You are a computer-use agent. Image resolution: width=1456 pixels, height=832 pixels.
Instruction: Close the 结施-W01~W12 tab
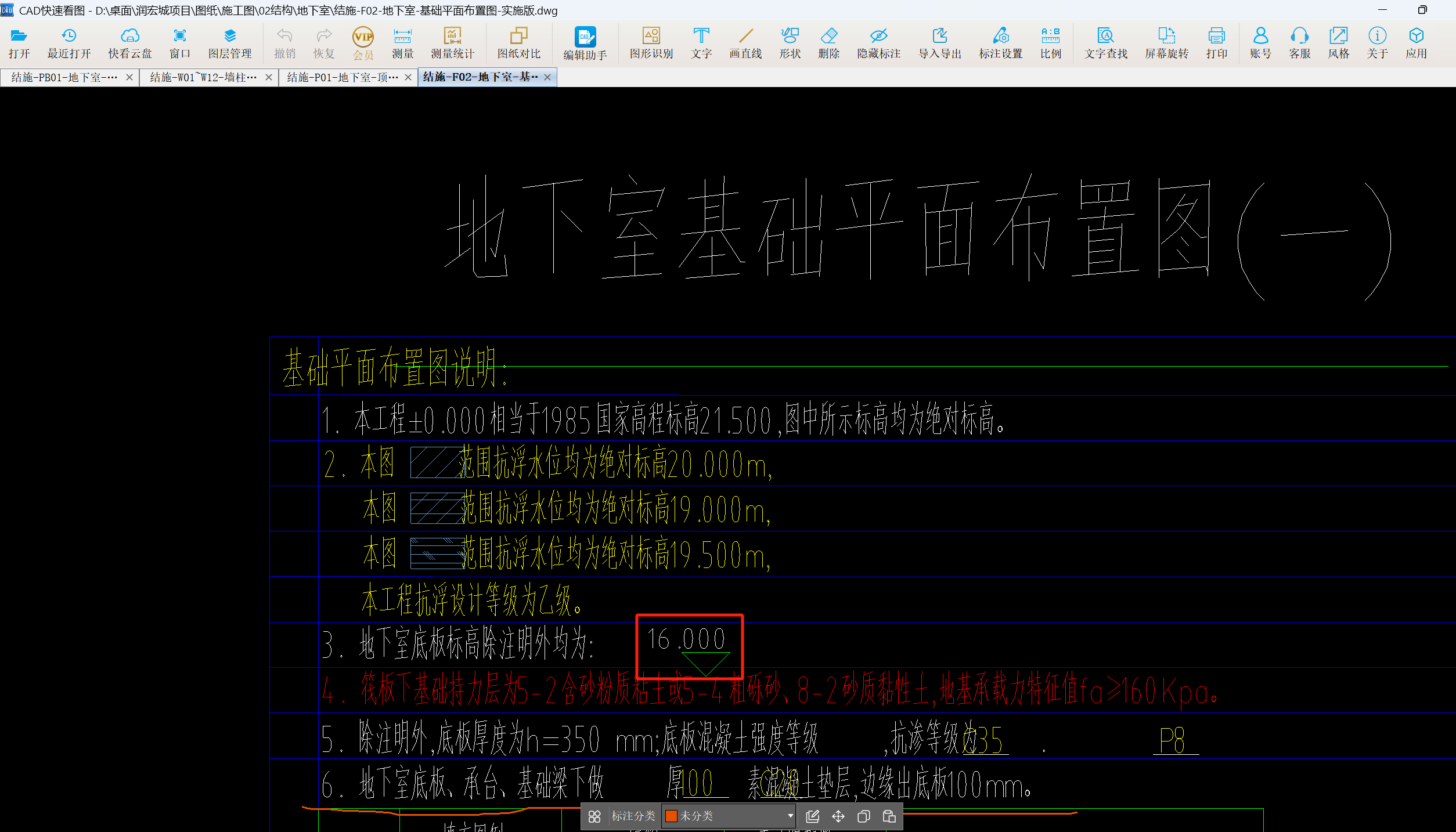click(x=269, y=77)
